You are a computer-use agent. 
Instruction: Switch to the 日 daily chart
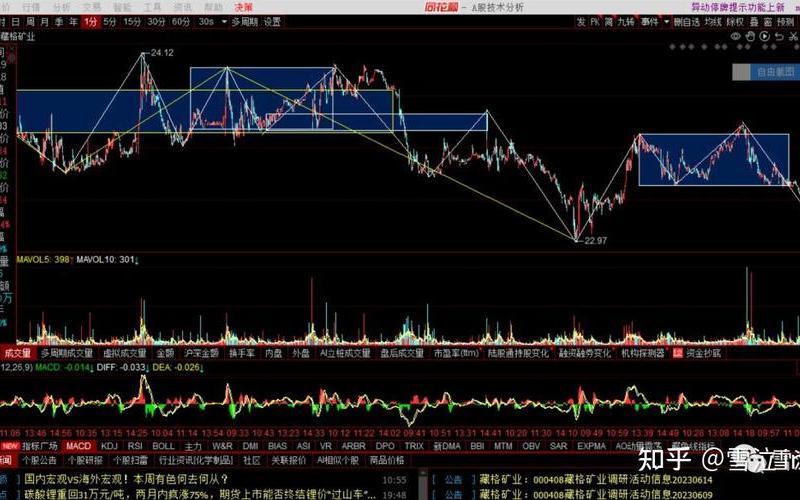click(x=16, y=22)
